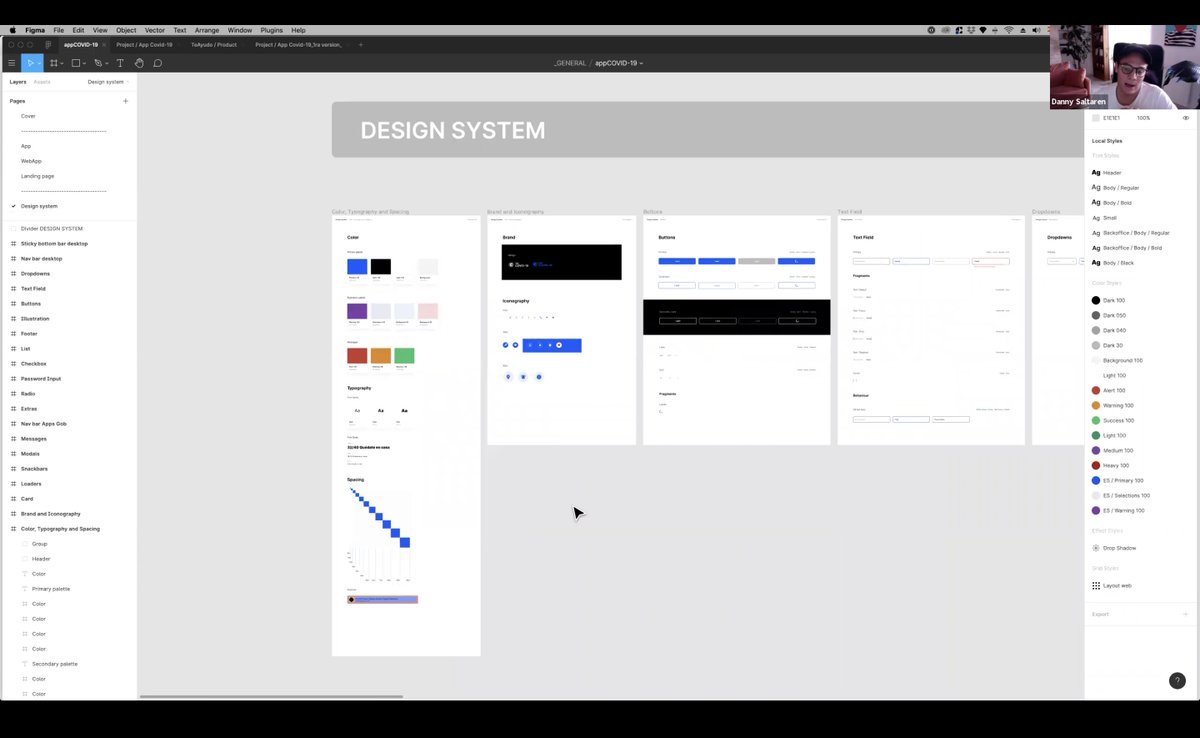Click the Drop Shadow effect style icon

pyautogui.click(x=1096, y=548)
